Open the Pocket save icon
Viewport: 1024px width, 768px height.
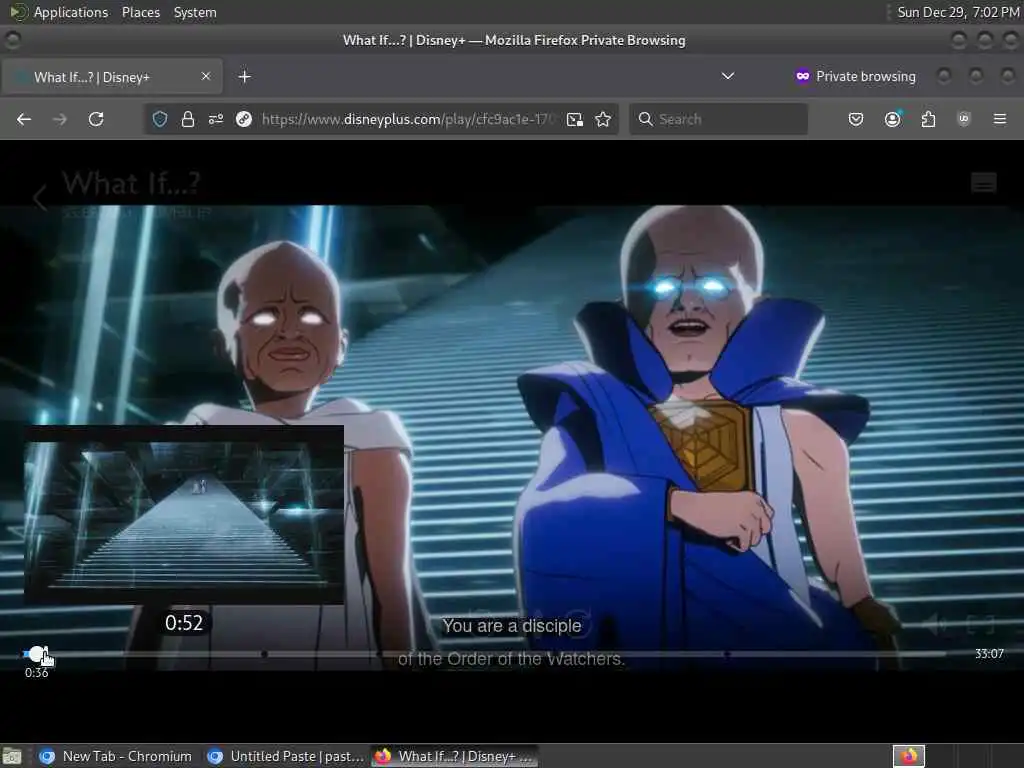856,119
